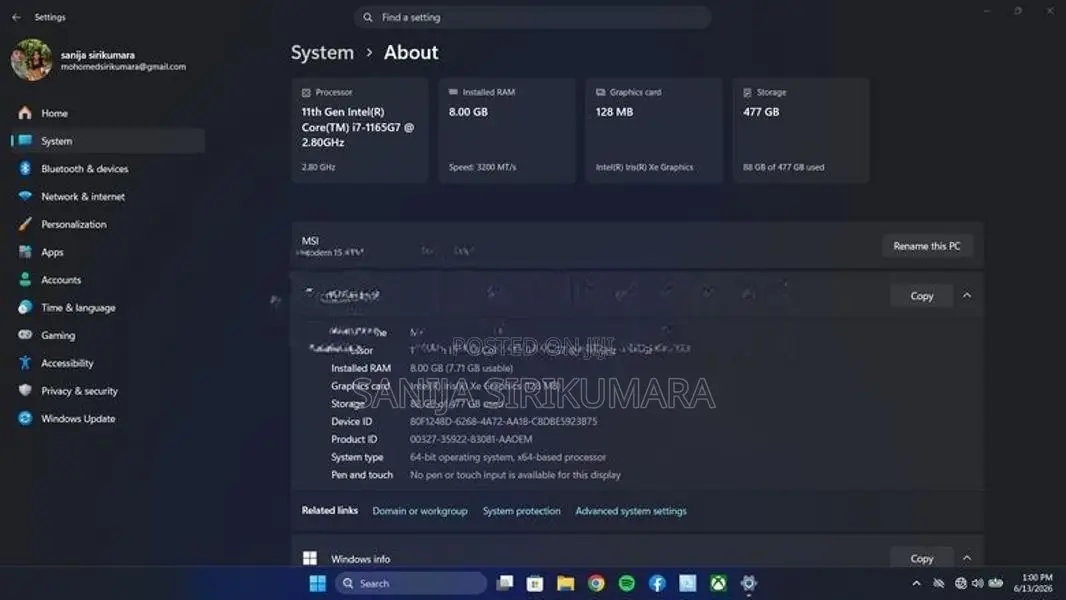Image resolution: width=1066 pixels, height=600 pixels.
Task: Click the account email address
Action: [123, 67]
